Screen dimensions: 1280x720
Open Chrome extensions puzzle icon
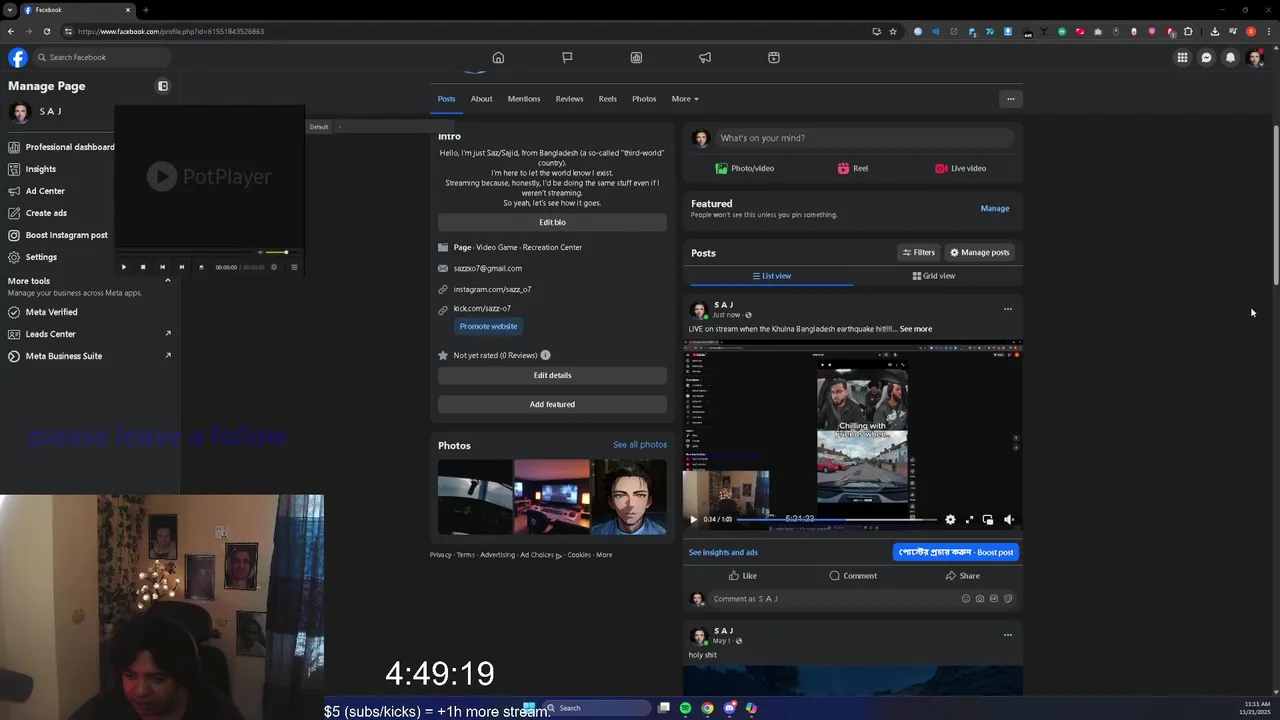pos(1188,31)
